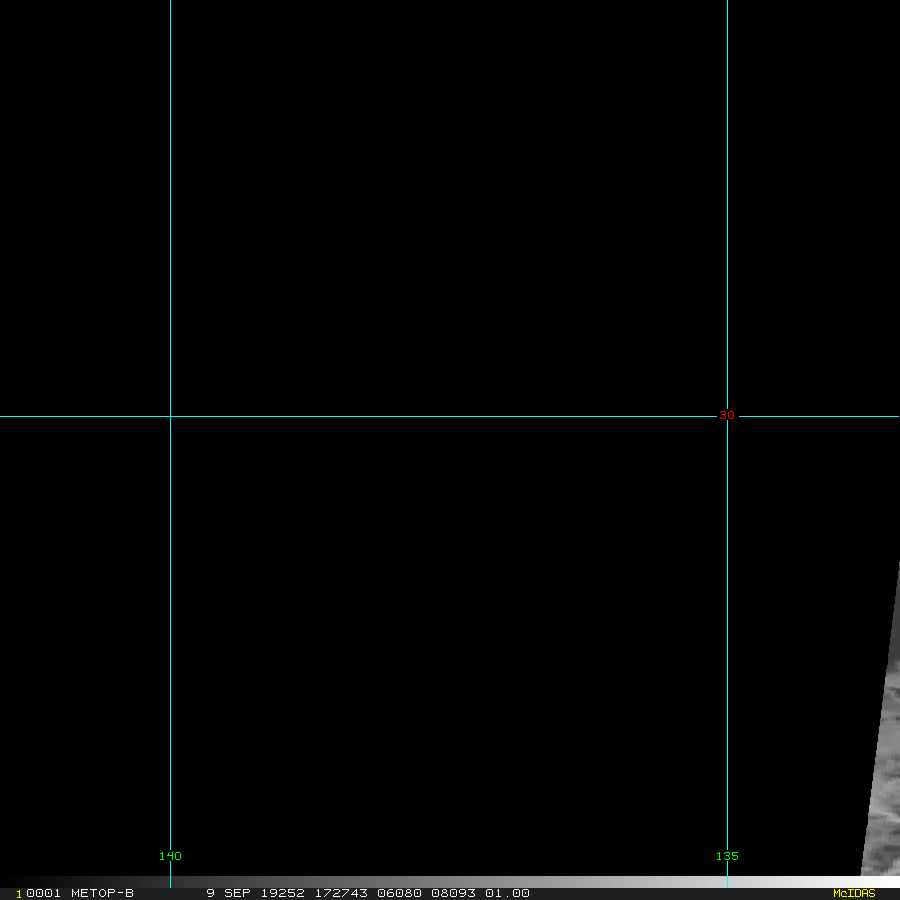Click the green longitude label 135
The image size is (900, 900).
727,856
